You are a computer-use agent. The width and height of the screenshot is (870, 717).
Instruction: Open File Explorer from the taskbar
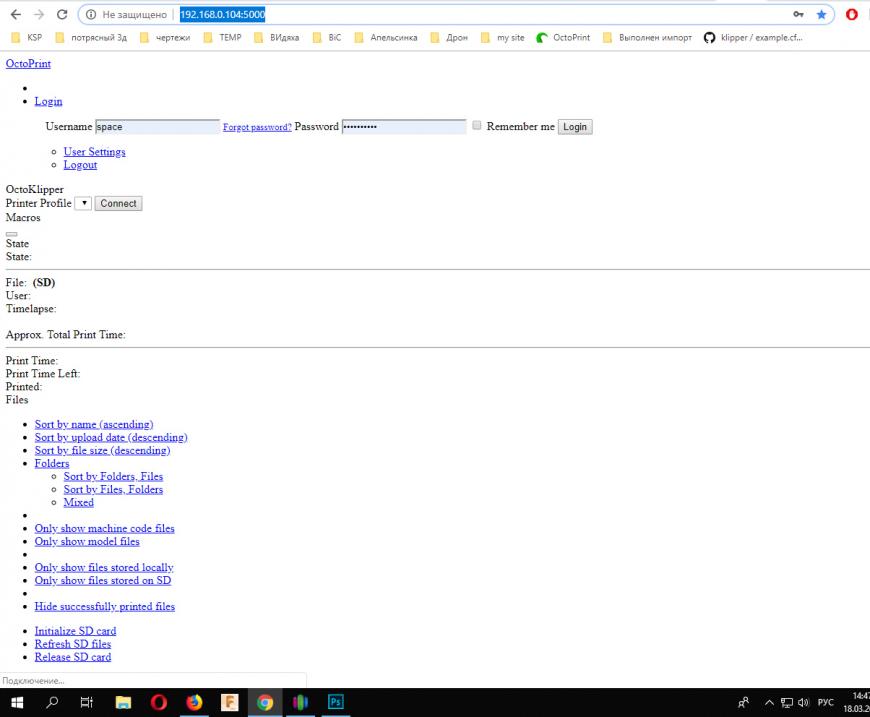point(123,703)
